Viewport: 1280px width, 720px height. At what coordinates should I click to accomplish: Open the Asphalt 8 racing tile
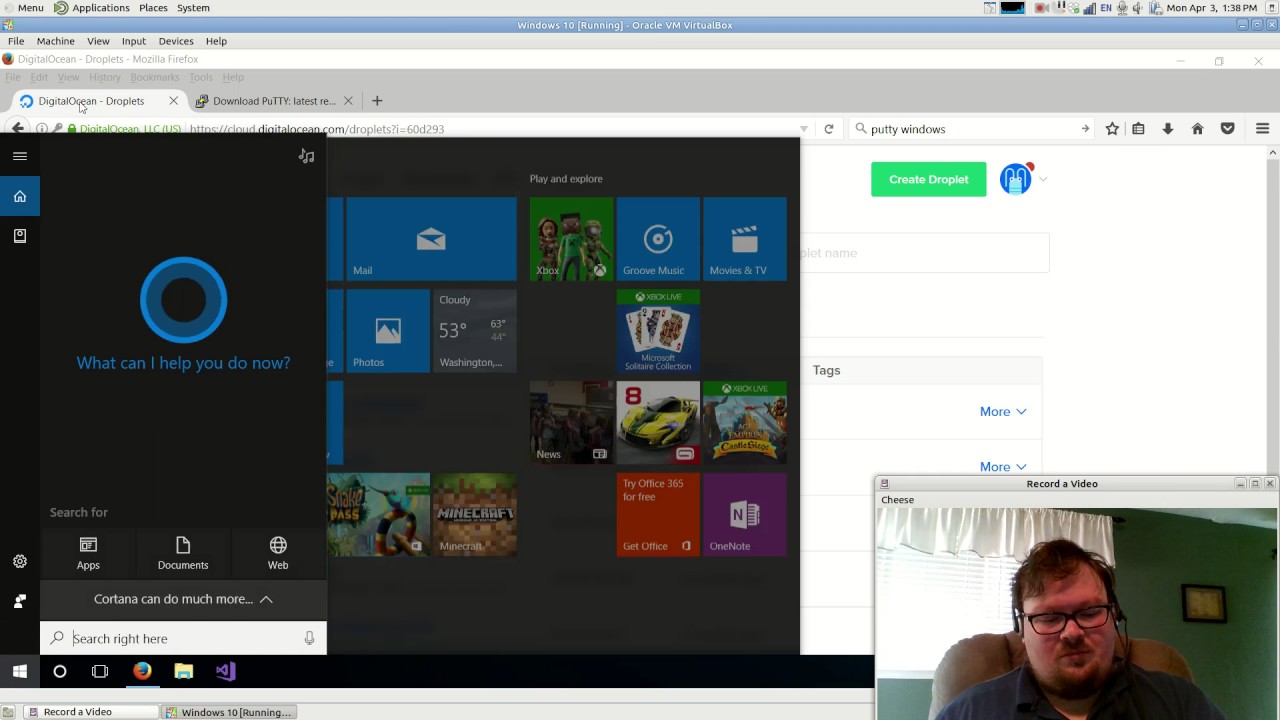(x=658, y=423)
